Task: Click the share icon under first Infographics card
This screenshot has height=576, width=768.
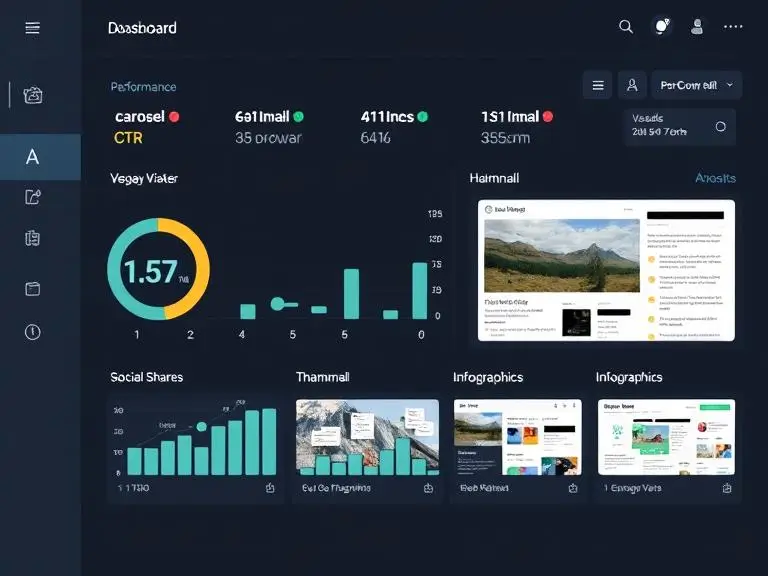Action: click(573, 488)
